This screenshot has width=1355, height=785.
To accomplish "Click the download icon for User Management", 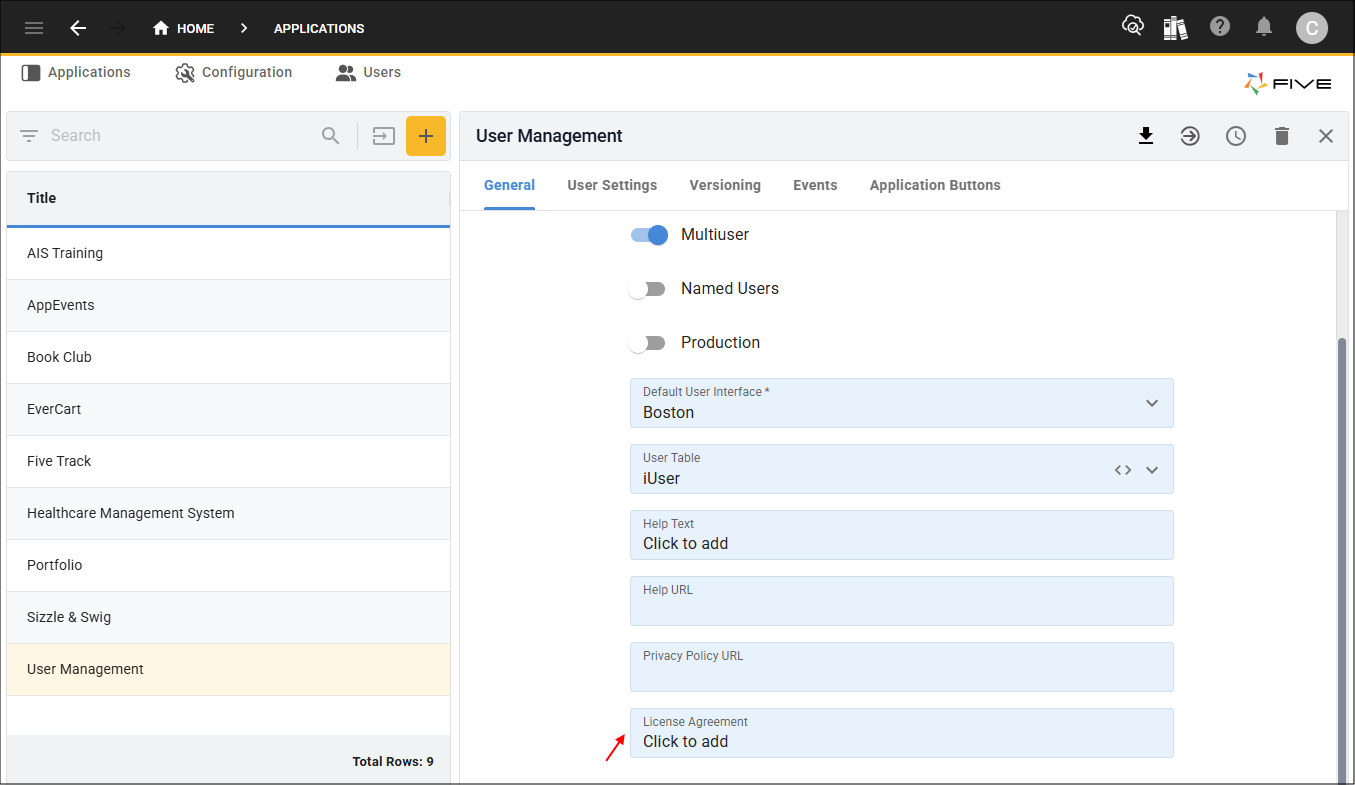I will 1146,136.
